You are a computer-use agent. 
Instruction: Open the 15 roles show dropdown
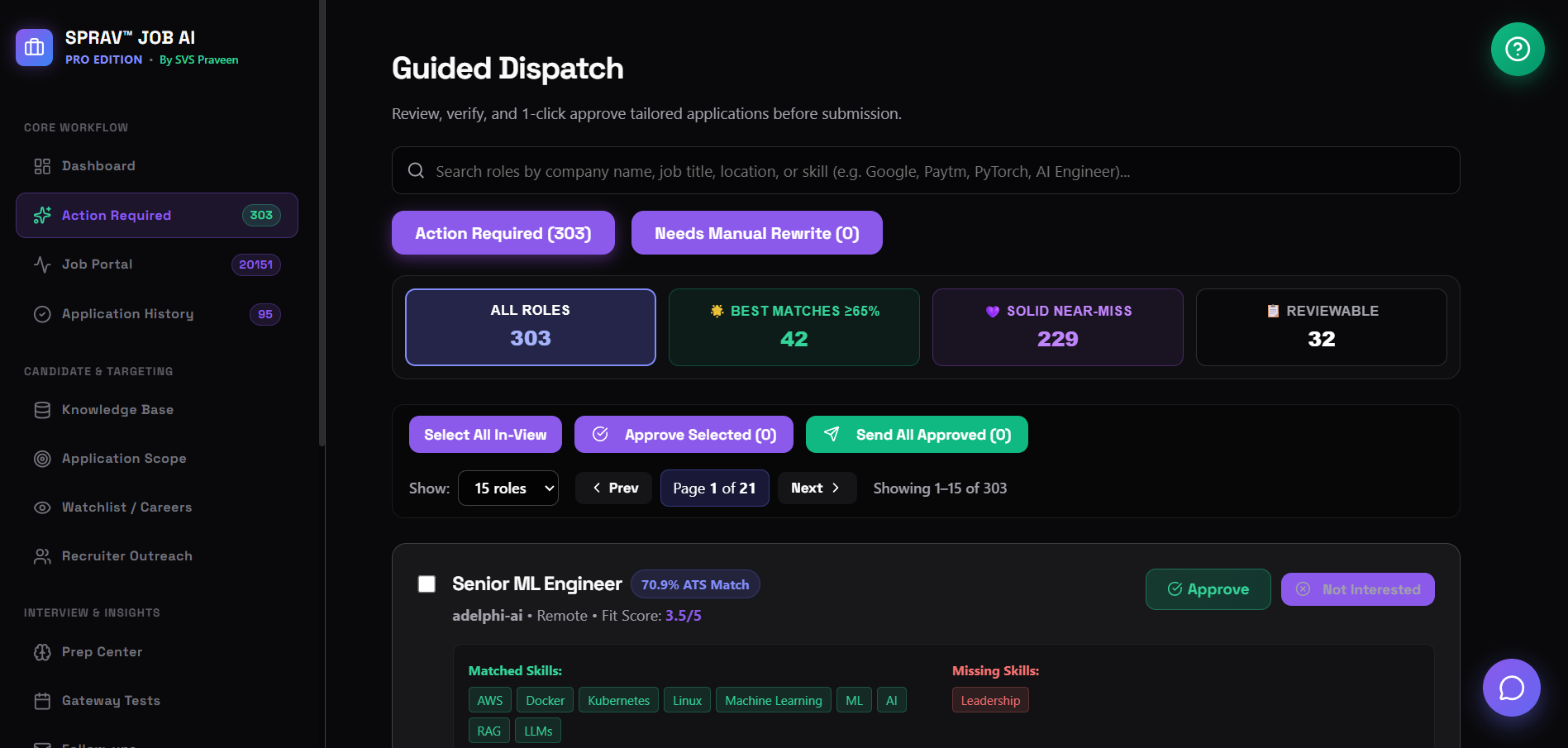coord(508,488)
